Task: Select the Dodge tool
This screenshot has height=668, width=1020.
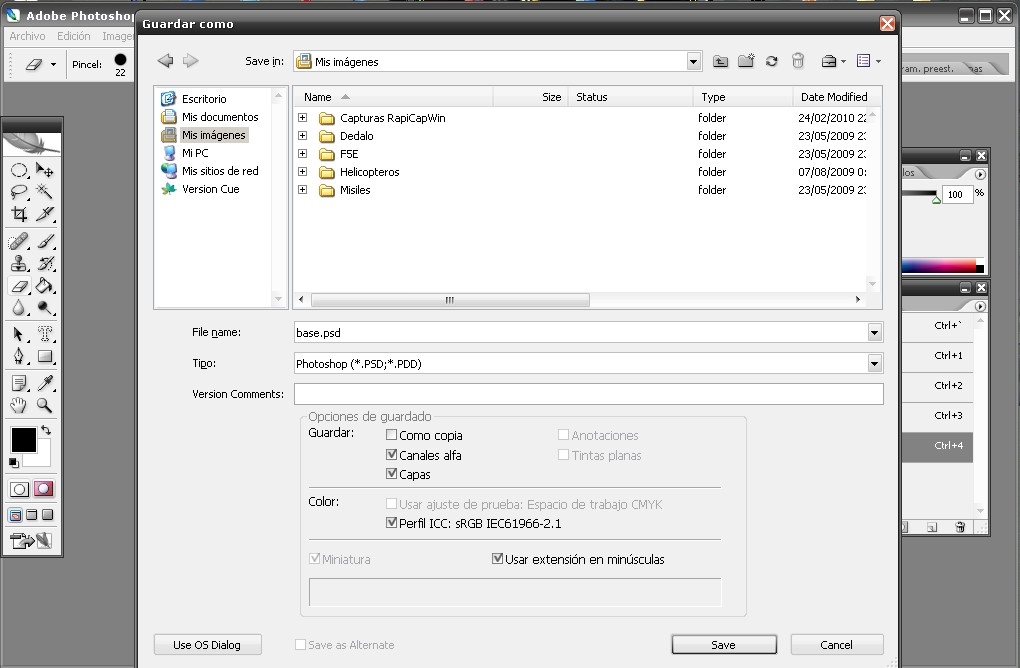Action: [x=44, y=308]
